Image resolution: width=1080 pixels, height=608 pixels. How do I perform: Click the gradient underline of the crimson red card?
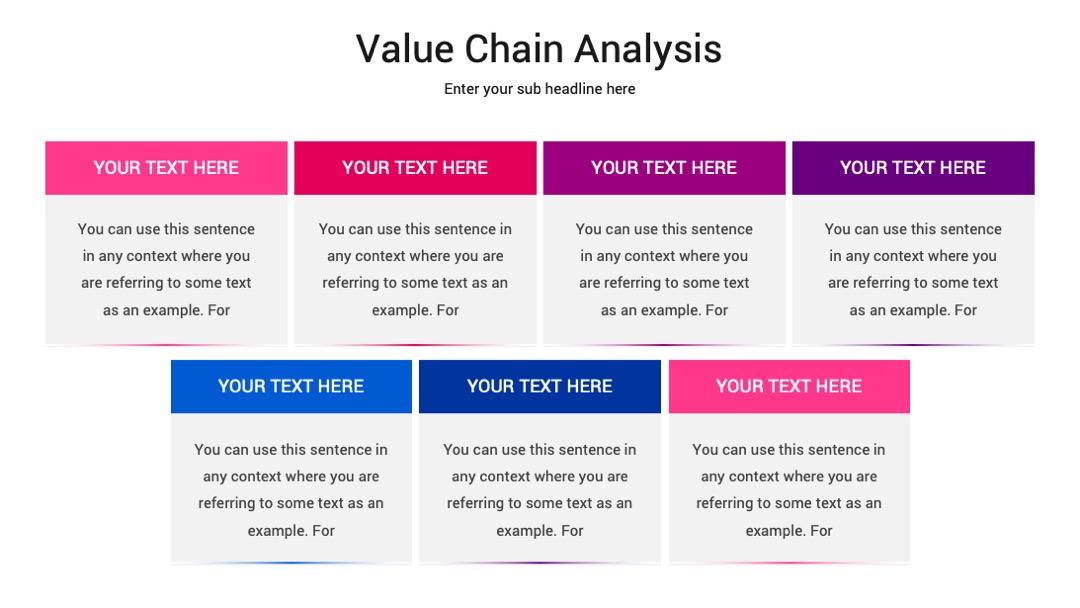415,344
